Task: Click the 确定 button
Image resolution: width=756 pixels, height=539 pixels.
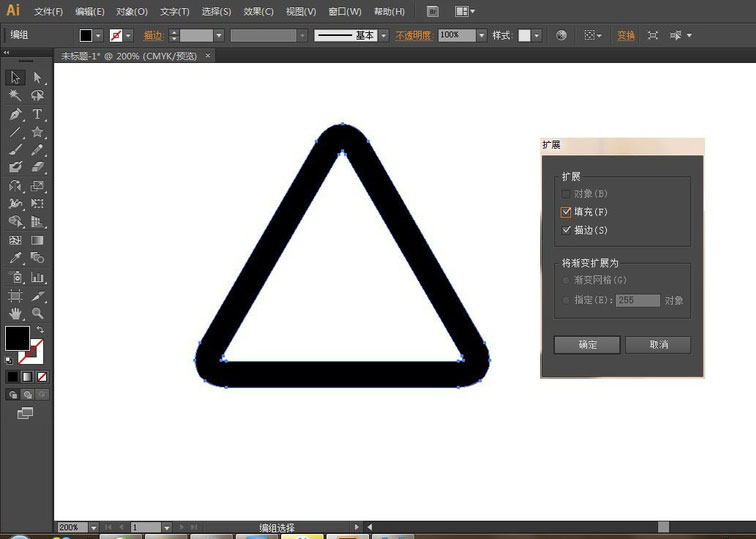Action: (587, 345)
